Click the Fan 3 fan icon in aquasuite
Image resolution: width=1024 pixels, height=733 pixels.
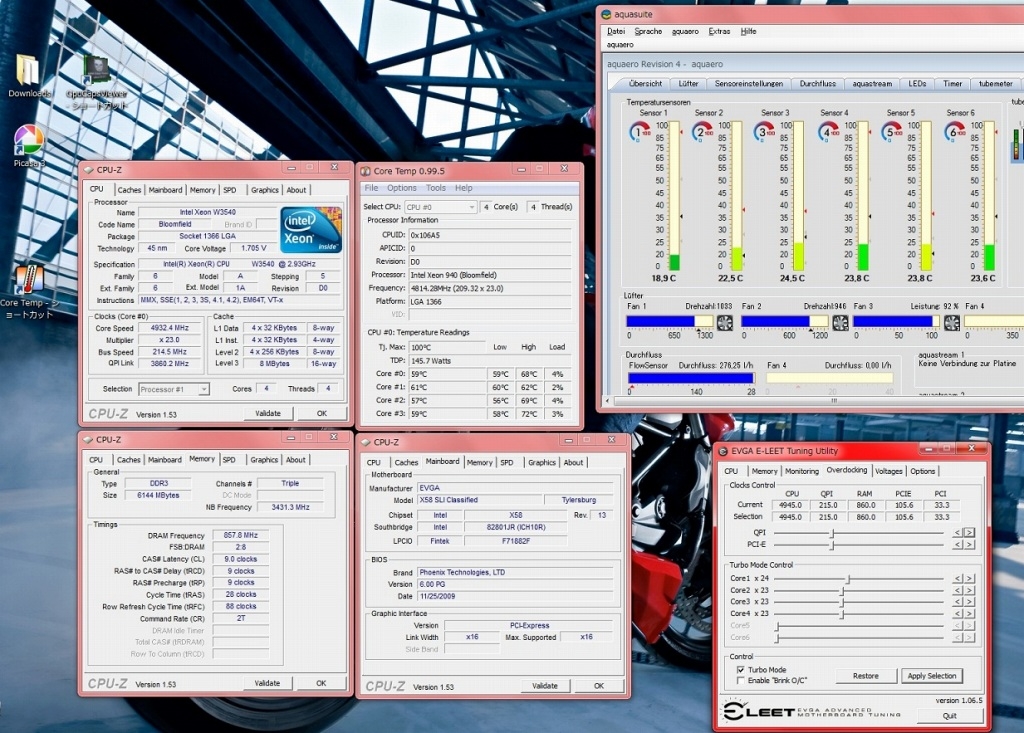tap(952, 322)
